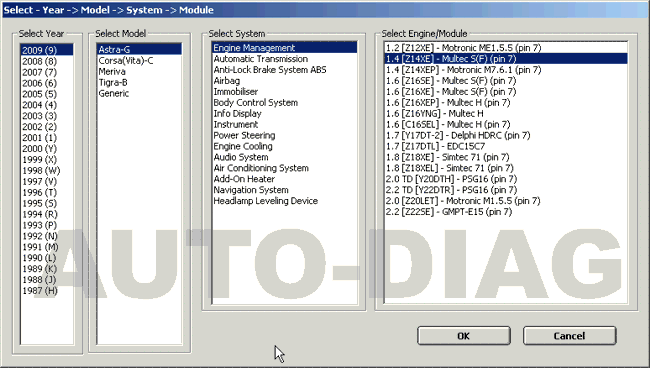Pick year 2006 (6)
This screenshot has width=650, height=368.
47,83
